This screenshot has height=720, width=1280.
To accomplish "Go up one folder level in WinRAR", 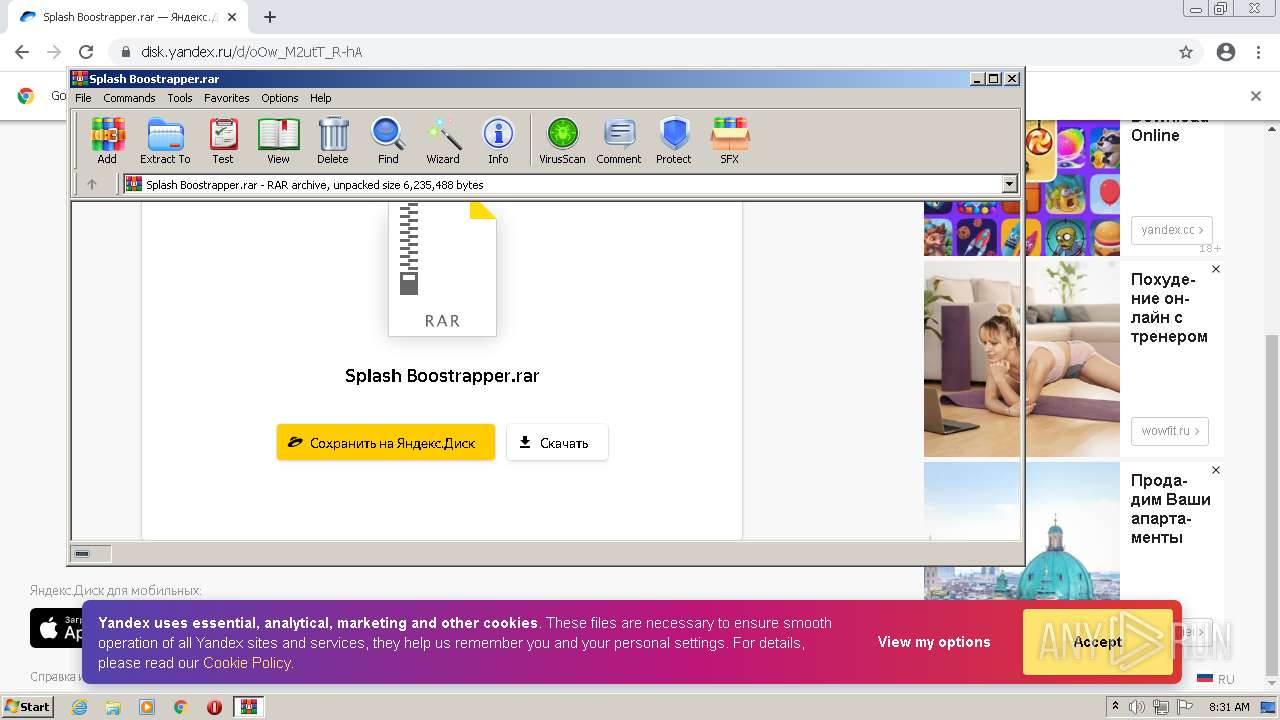I will pyautogui.click(x=92, y=184).
